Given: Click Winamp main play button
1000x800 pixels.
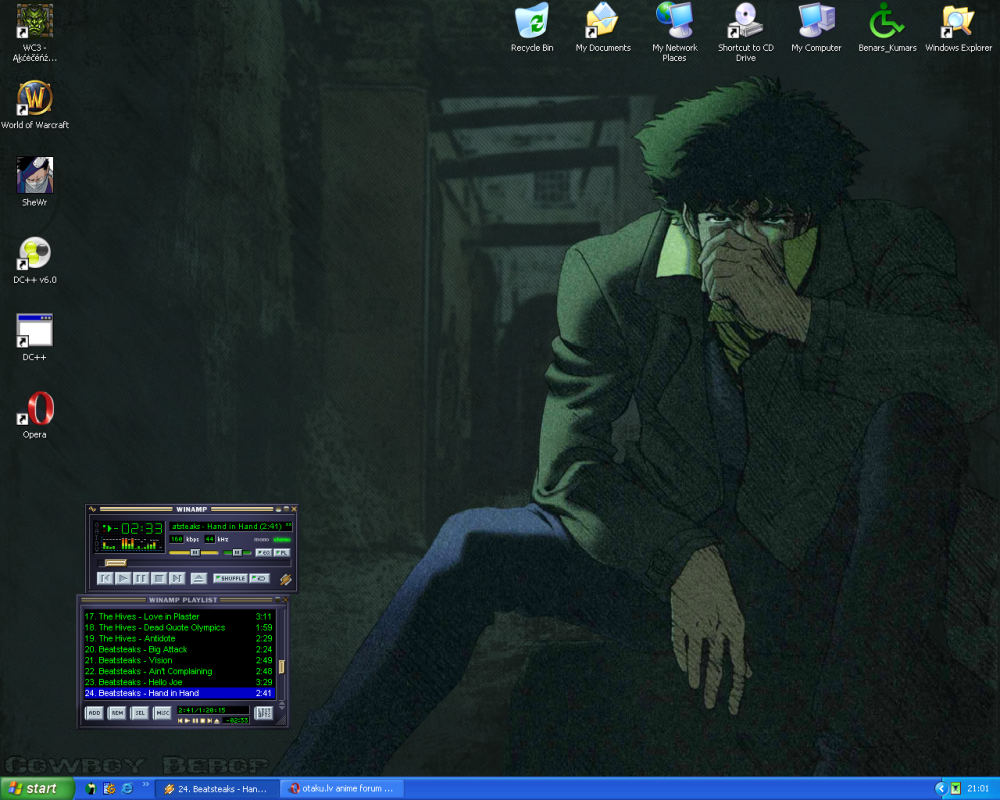Looking at the screenshot, I should coord(123,579).
